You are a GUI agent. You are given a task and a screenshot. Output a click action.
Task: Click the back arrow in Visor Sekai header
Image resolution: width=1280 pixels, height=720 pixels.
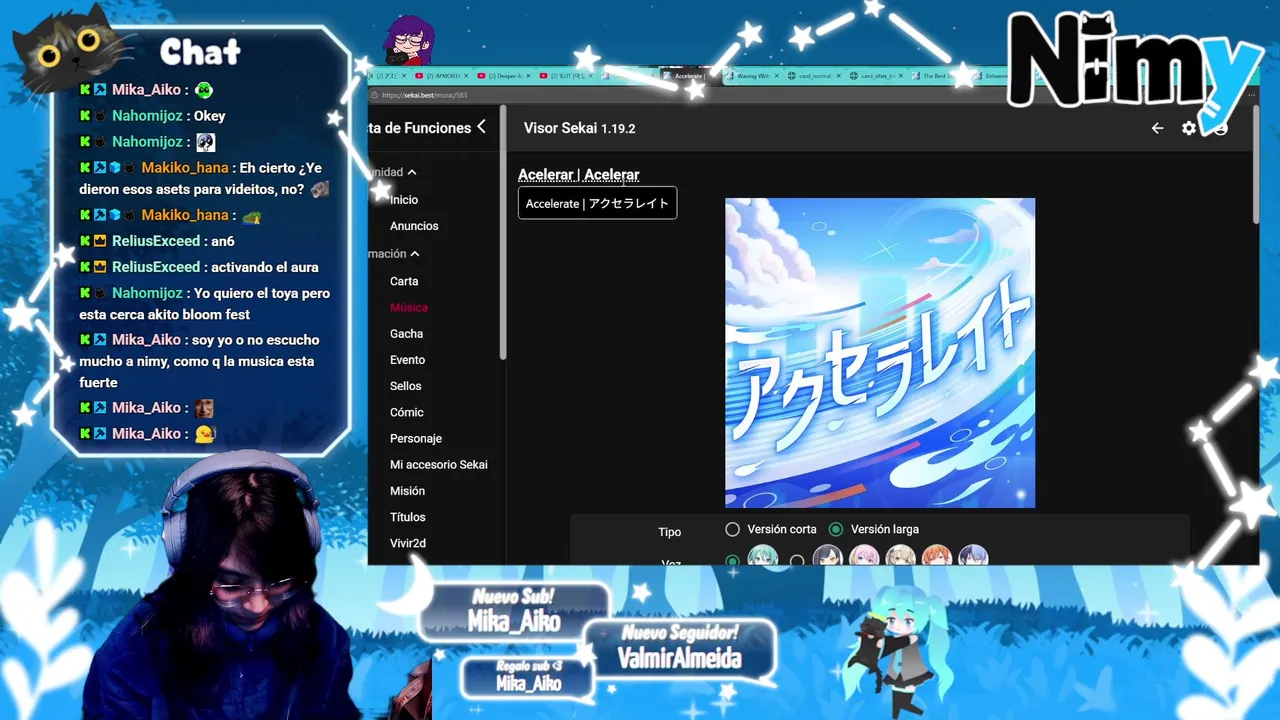1157,128
